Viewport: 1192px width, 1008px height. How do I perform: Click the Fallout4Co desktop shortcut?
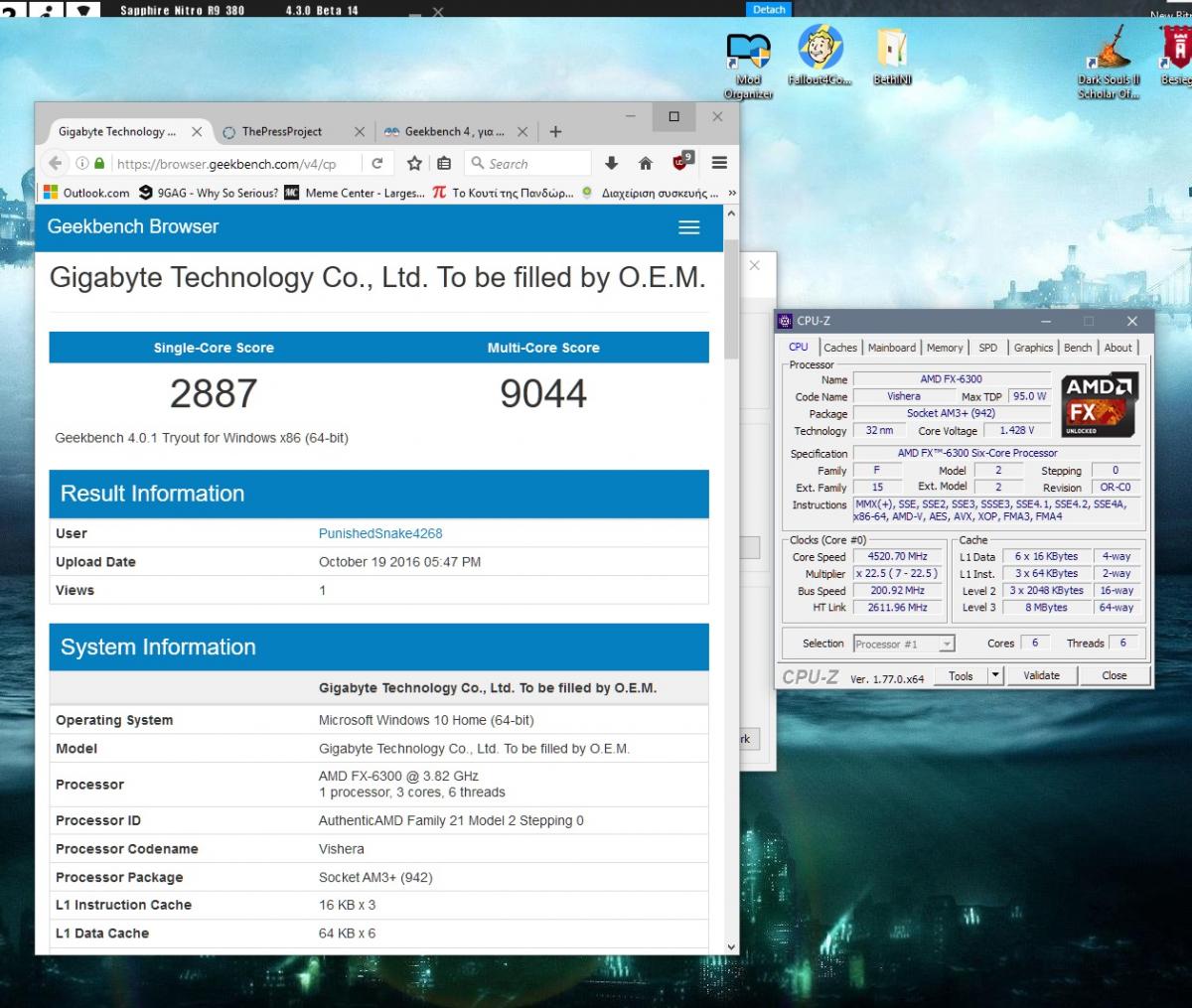[x=820, y=56]
